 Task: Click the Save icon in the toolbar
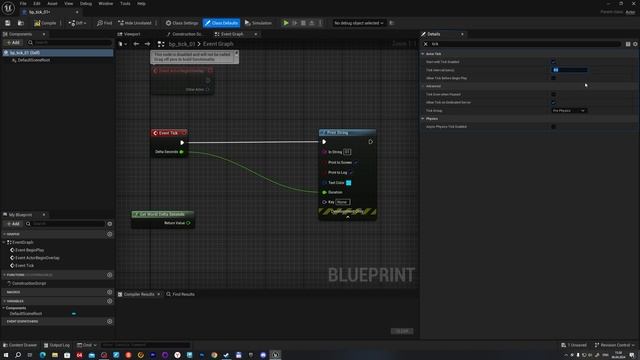[x=7, y=23]
